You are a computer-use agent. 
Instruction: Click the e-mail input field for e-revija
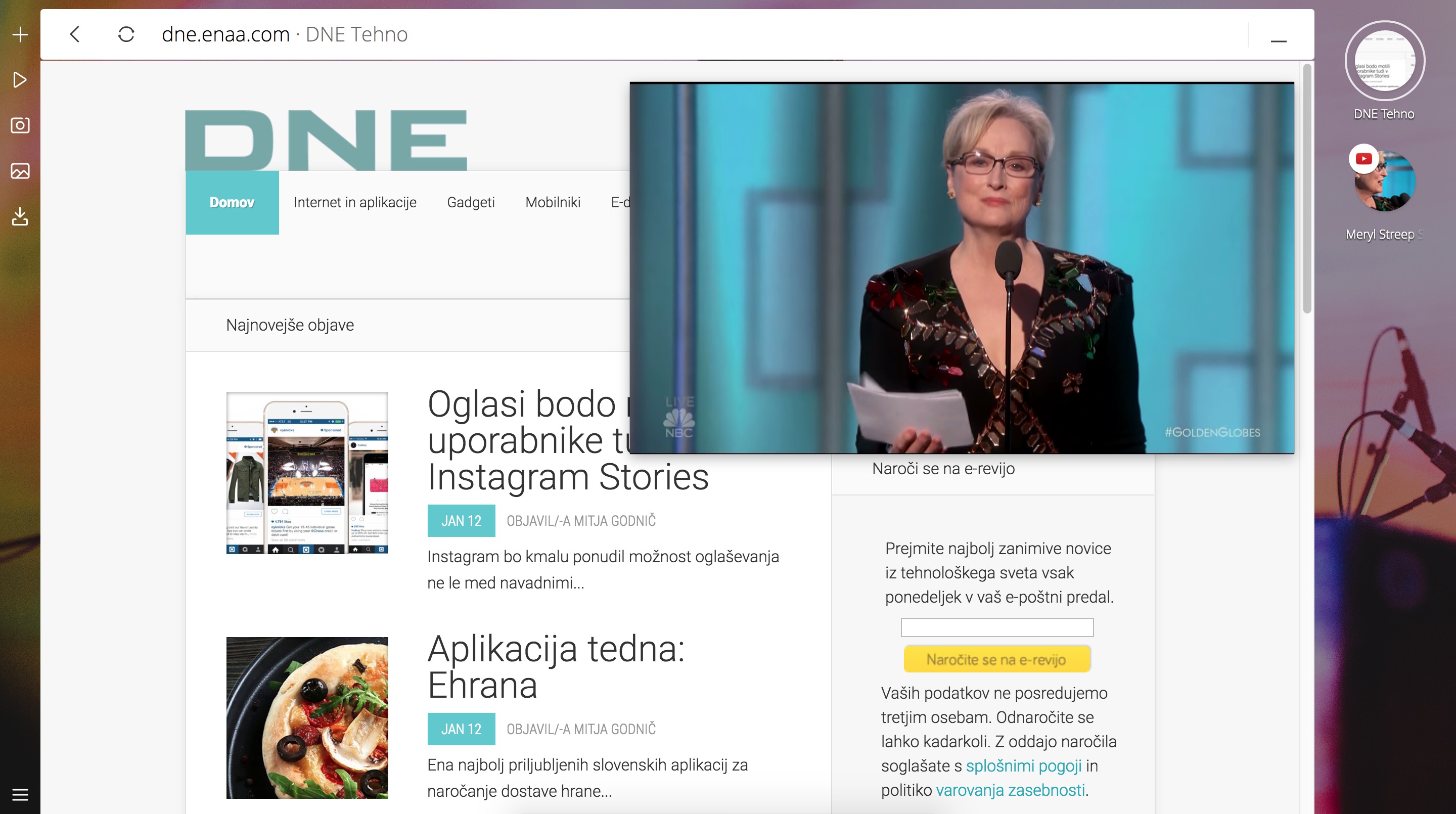997,627
